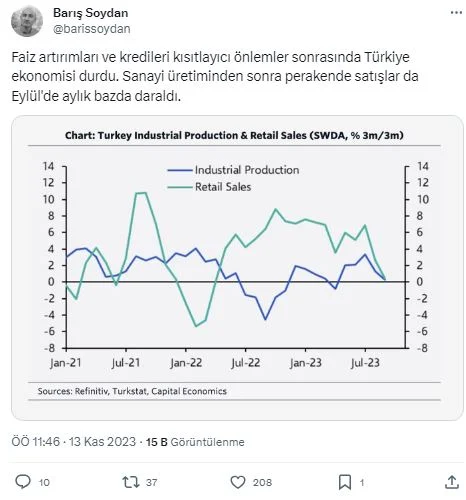The image size is (466, 500).
Task: Click the bookmark count 1
Action: pos(362,482)
